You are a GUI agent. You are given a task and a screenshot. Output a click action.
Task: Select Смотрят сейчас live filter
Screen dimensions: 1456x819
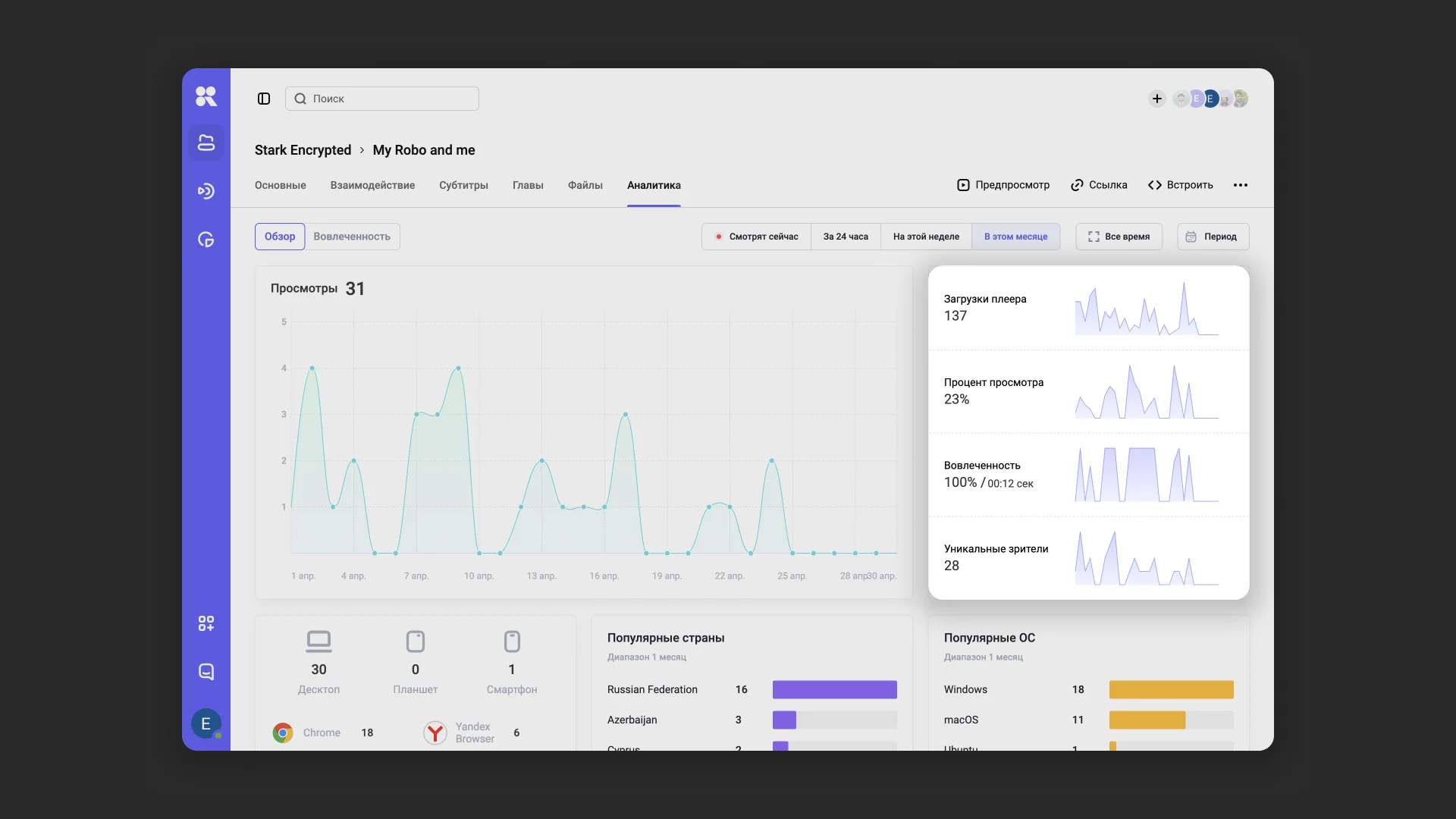(x=756, y=237)
